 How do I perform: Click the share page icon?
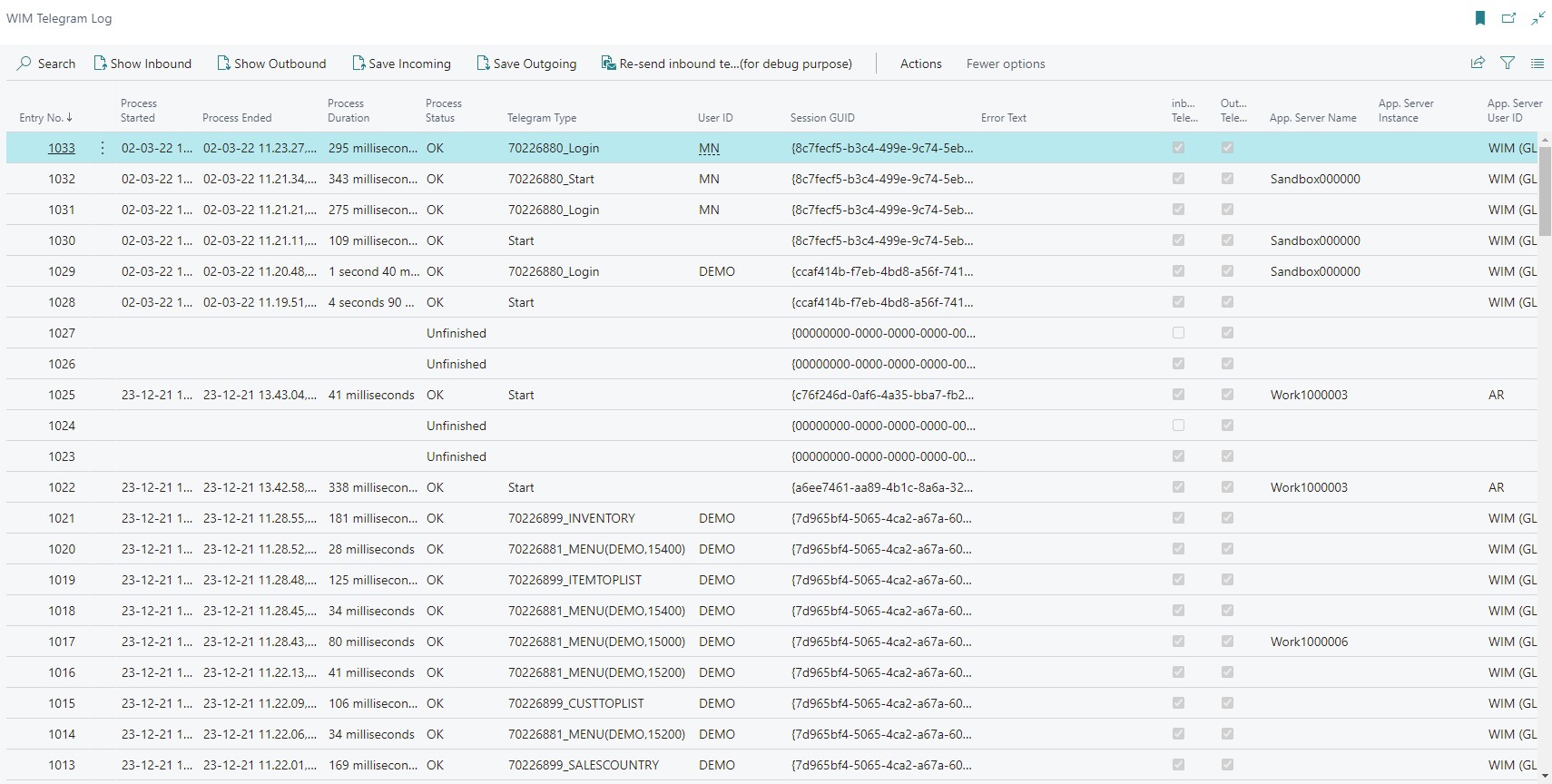pos(1478,64)
